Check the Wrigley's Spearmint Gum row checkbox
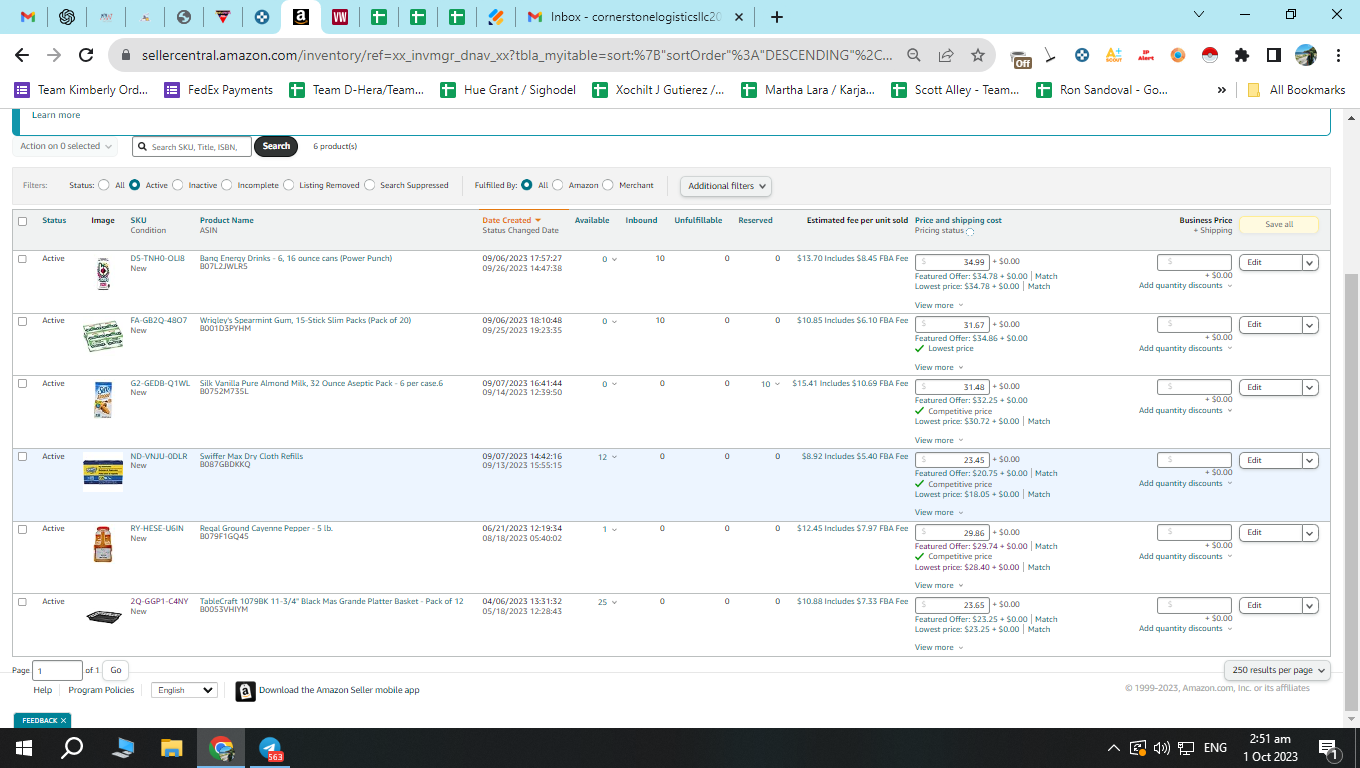1360x768 pixels. click(x=23, y=321)
